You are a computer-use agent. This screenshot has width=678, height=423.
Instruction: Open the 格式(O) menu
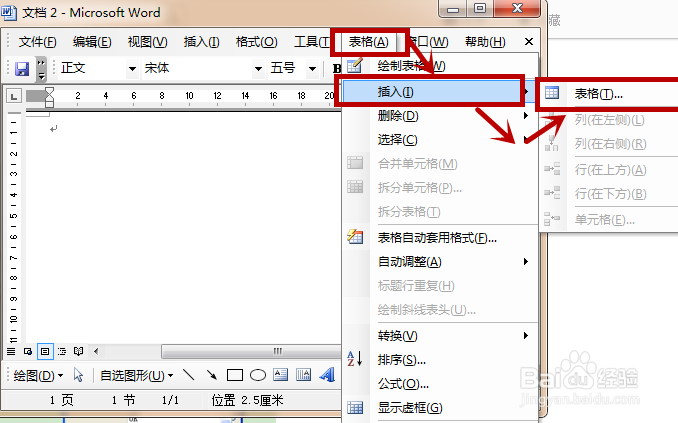256,42
